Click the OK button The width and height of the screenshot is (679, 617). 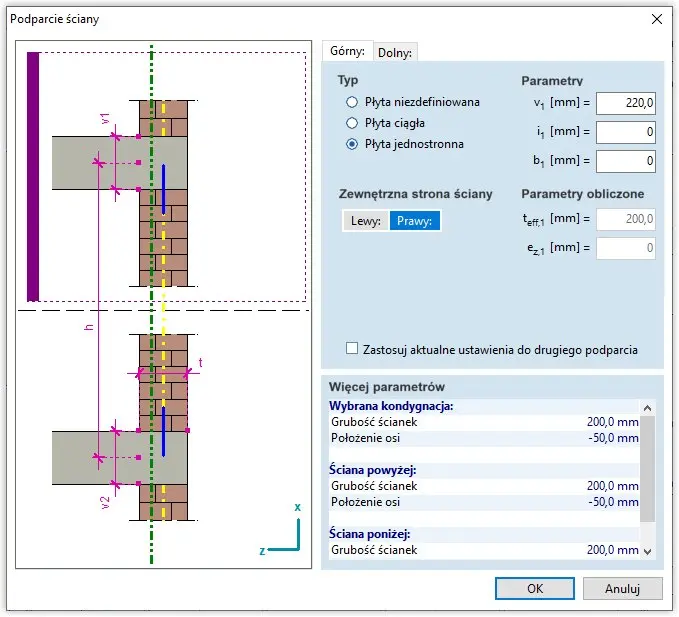pos(535,589)
